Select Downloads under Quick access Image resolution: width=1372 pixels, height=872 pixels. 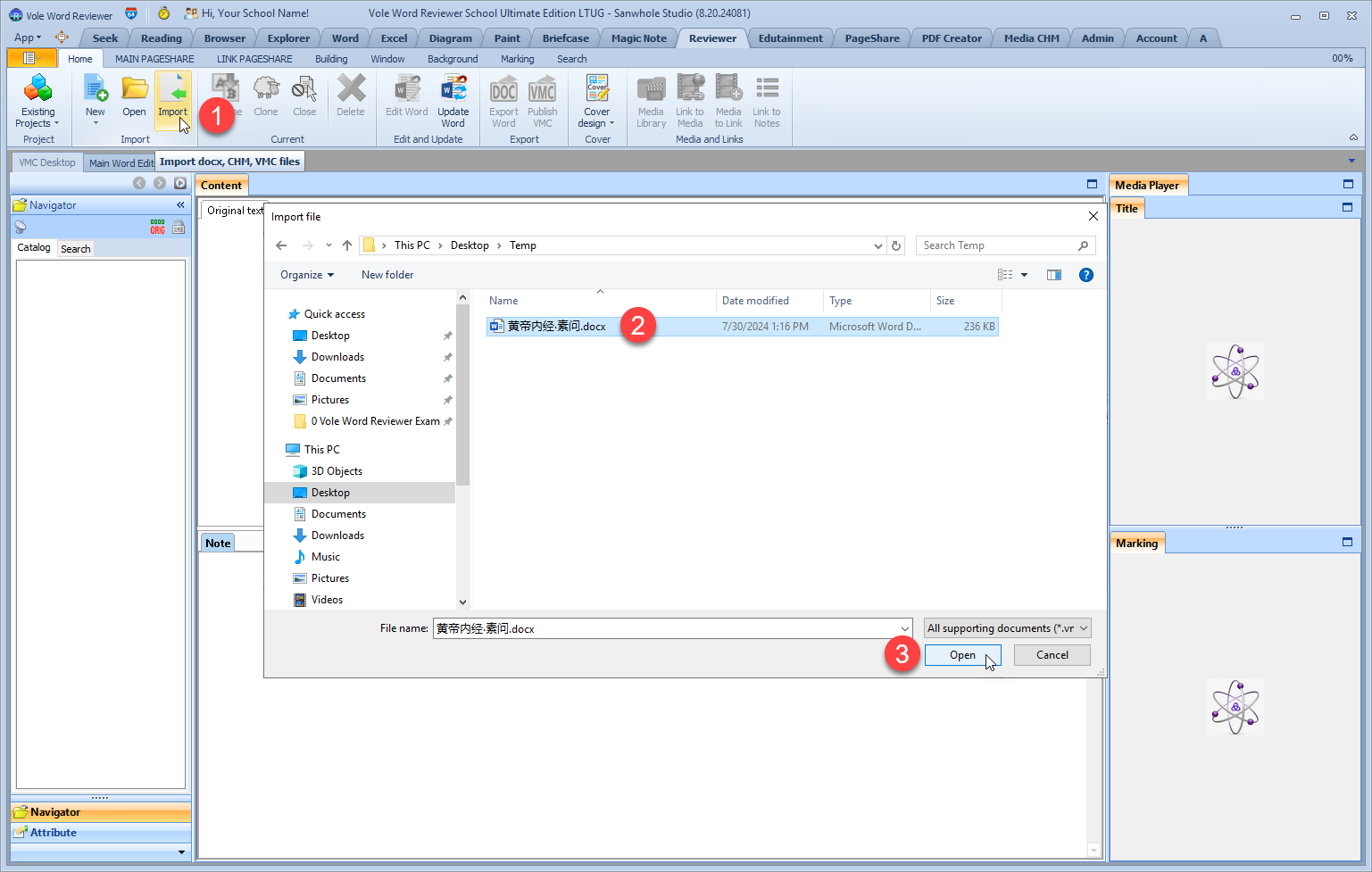tap(337, 357)
